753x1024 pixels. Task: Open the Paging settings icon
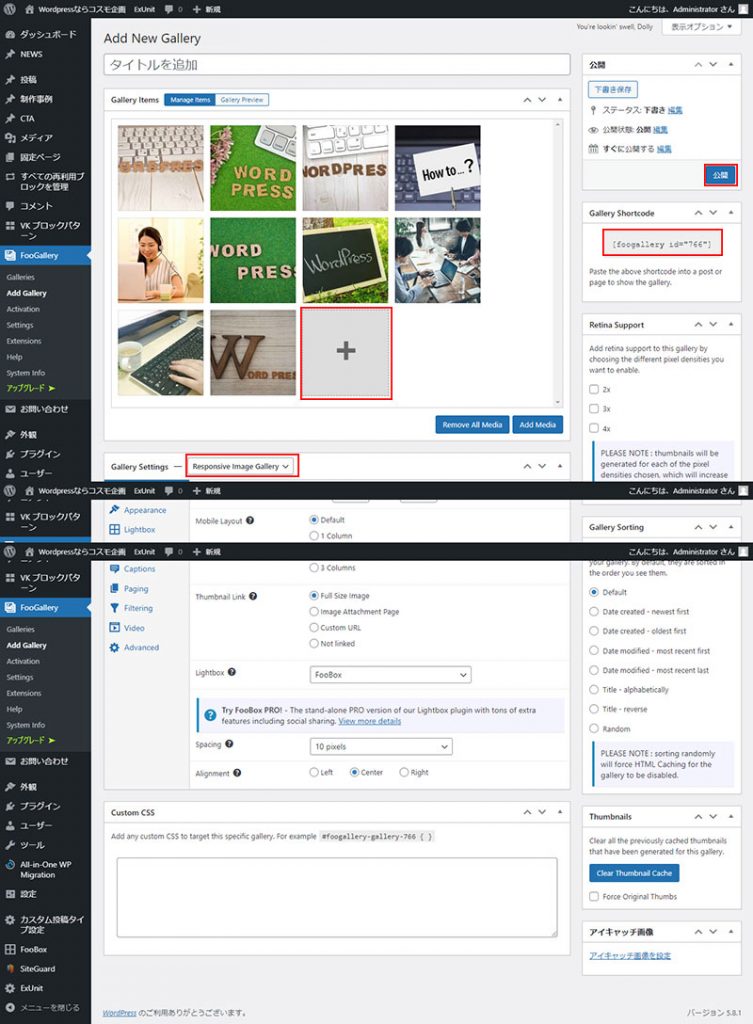click(x=115, y=589)
